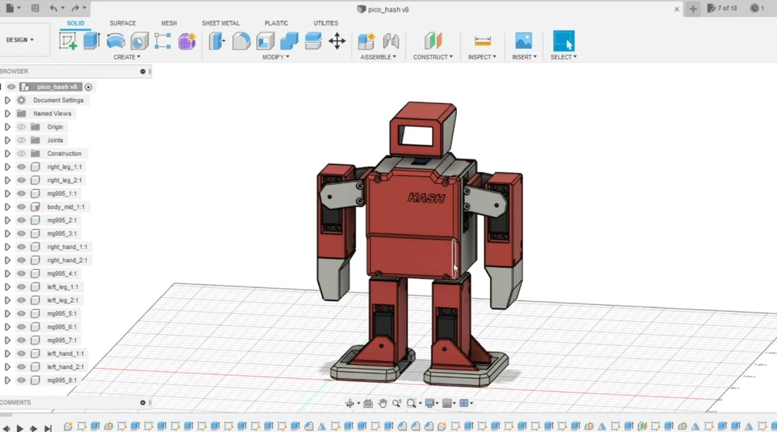Click the Pan hand icon

pyautogui.click(x=382, y=403)
